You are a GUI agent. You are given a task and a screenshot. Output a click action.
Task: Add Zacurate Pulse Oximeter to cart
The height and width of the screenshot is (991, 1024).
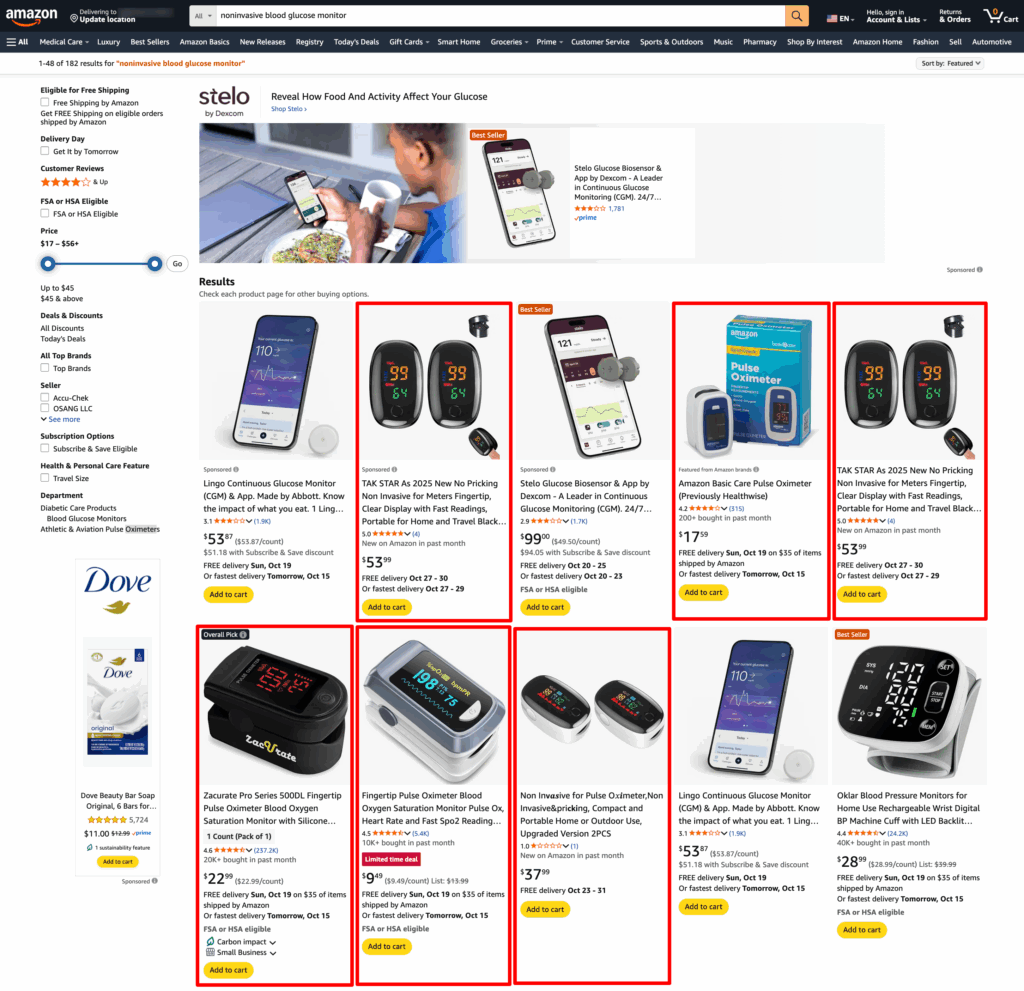coord(229,970)
